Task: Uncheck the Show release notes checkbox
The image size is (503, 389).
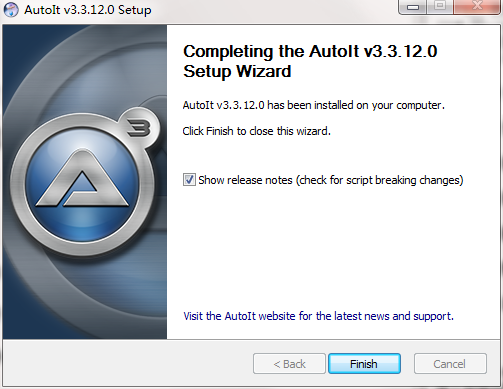Action: point(189,180)
